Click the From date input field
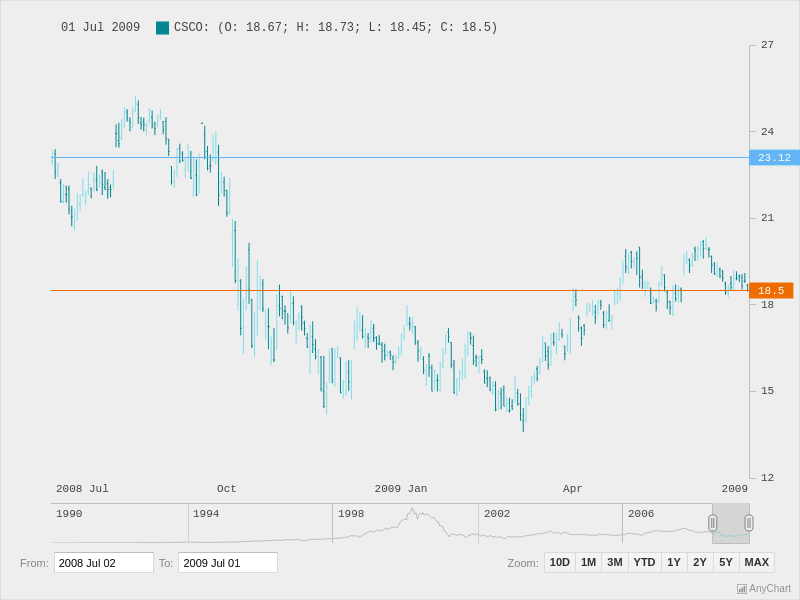The width and height of the screenshot is (800, 600). click(x=104, y=563)
